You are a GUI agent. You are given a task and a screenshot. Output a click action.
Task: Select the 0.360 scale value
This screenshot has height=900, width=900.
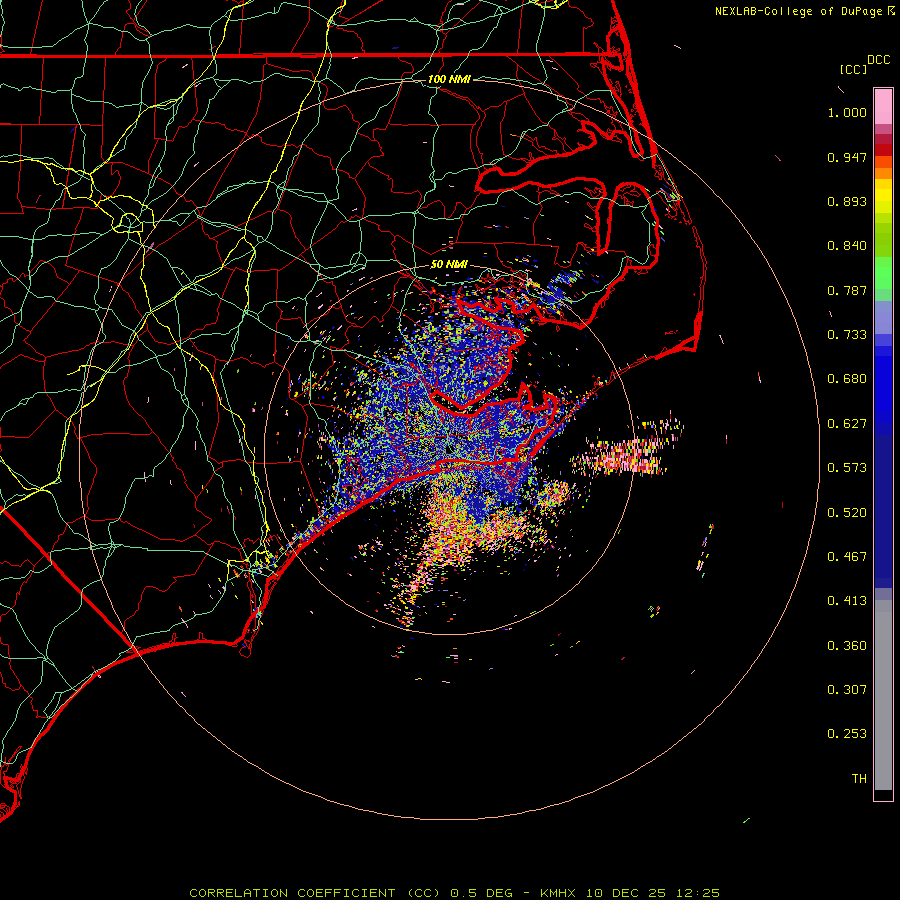coord(847,646)
